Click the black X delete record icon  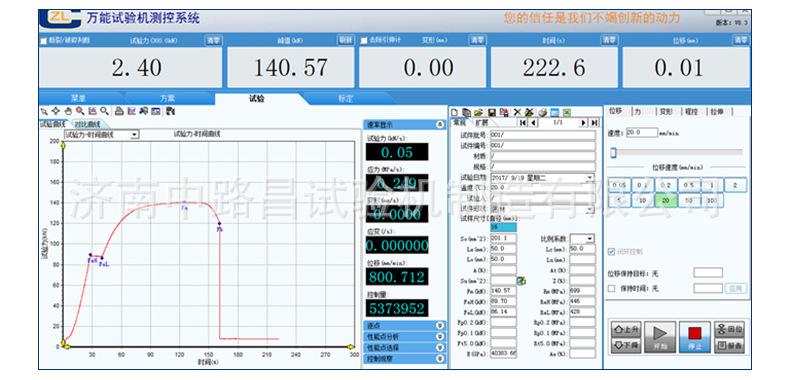coord(517,112)
